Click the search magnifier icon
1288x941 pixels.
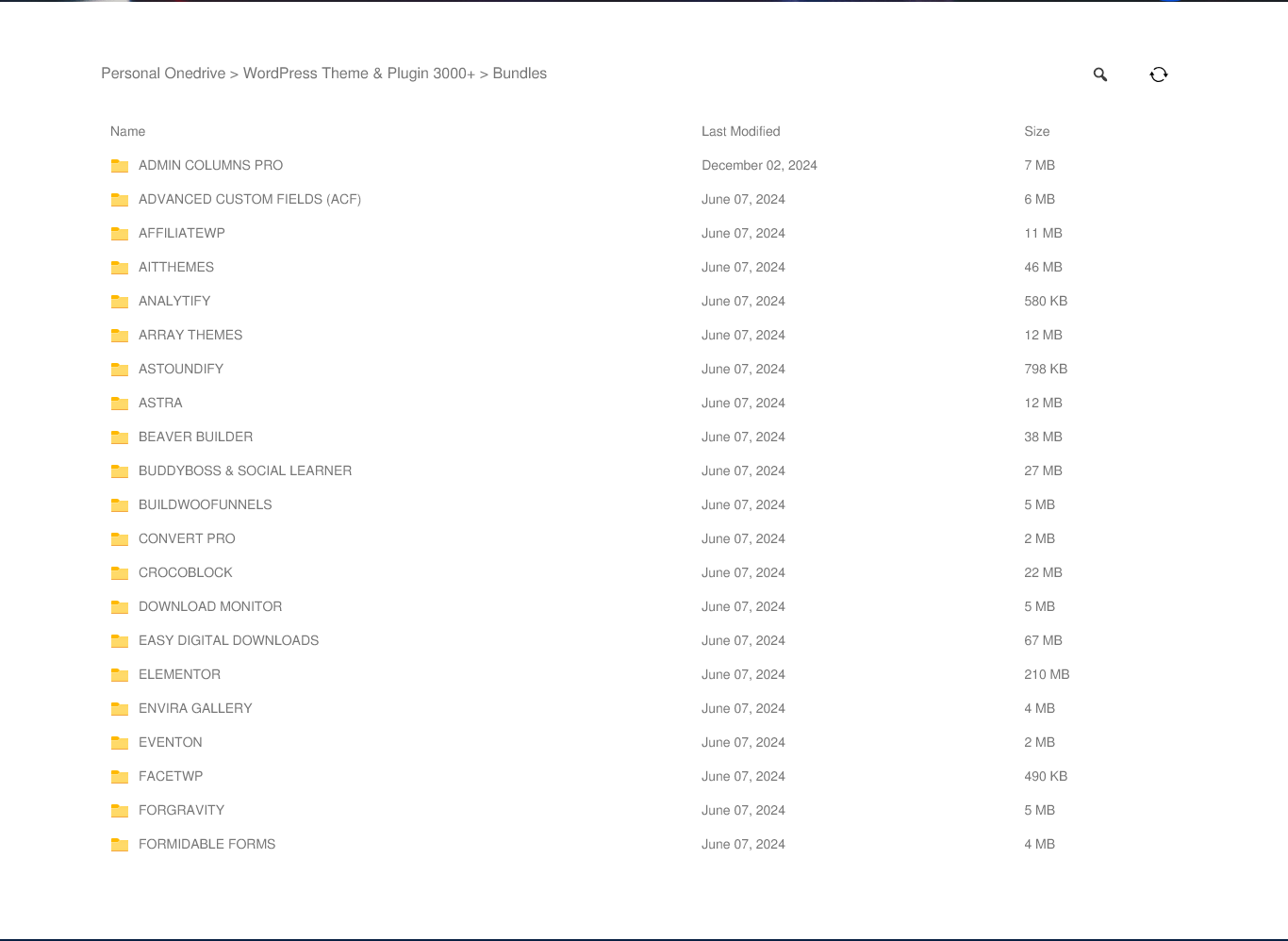[1099, 74]
